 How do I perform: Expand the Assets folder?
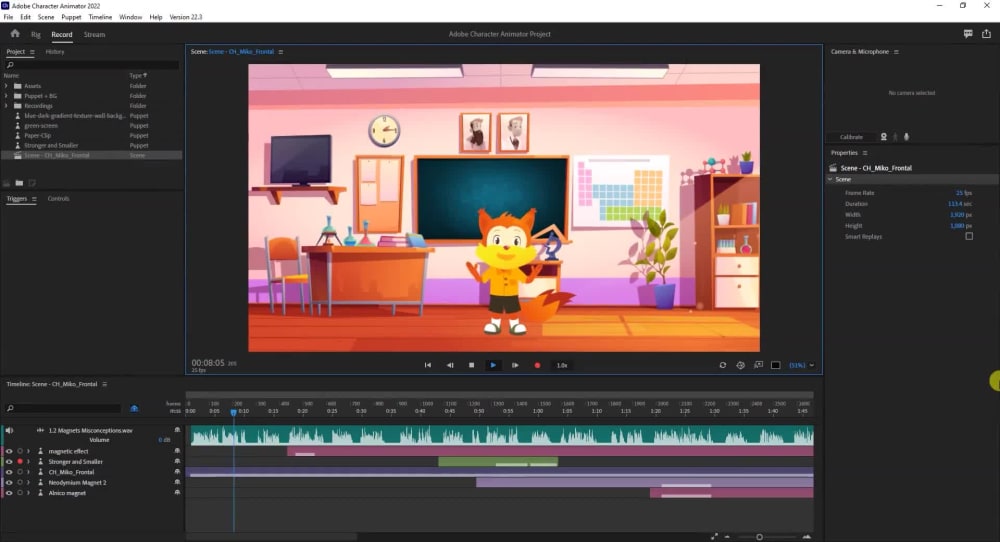[x=6, y=86]
